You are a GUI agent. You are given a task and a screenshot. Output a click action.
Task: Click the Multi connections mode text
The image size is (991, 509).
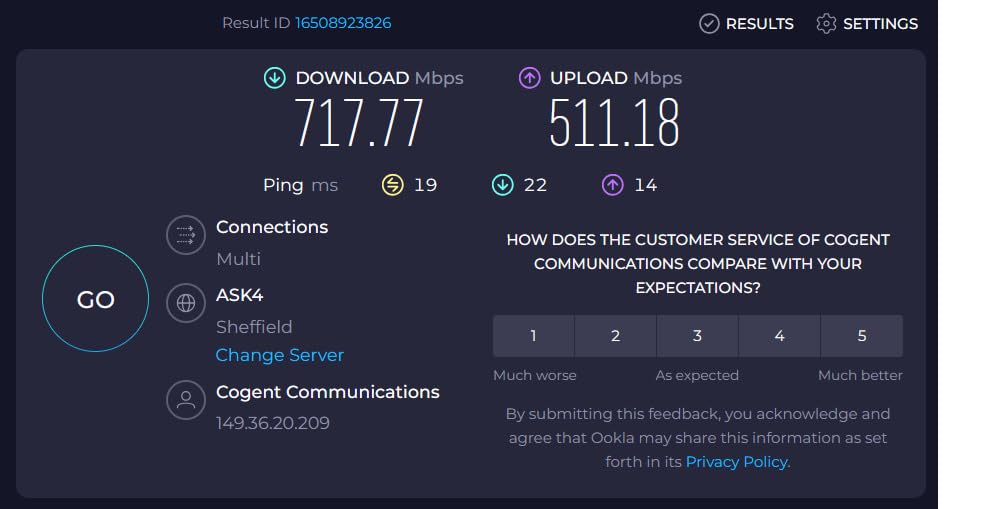[x=238, y=259]
